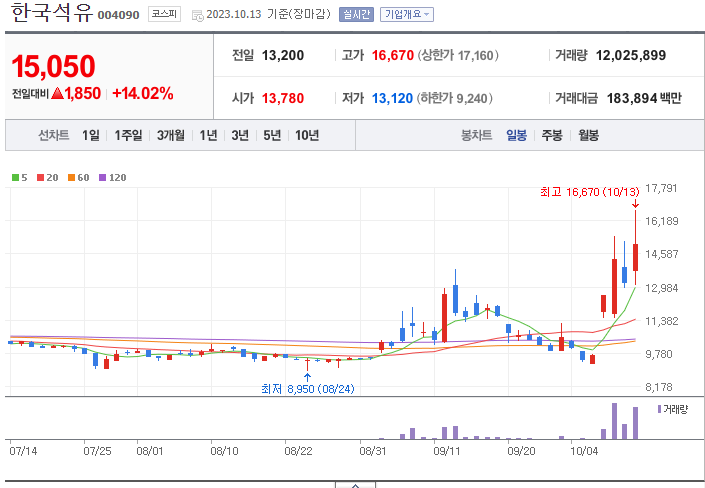Screen dimensions: 705x488
Task: Select the 3년 line chart tab
Action: click(x=240, y=135)
